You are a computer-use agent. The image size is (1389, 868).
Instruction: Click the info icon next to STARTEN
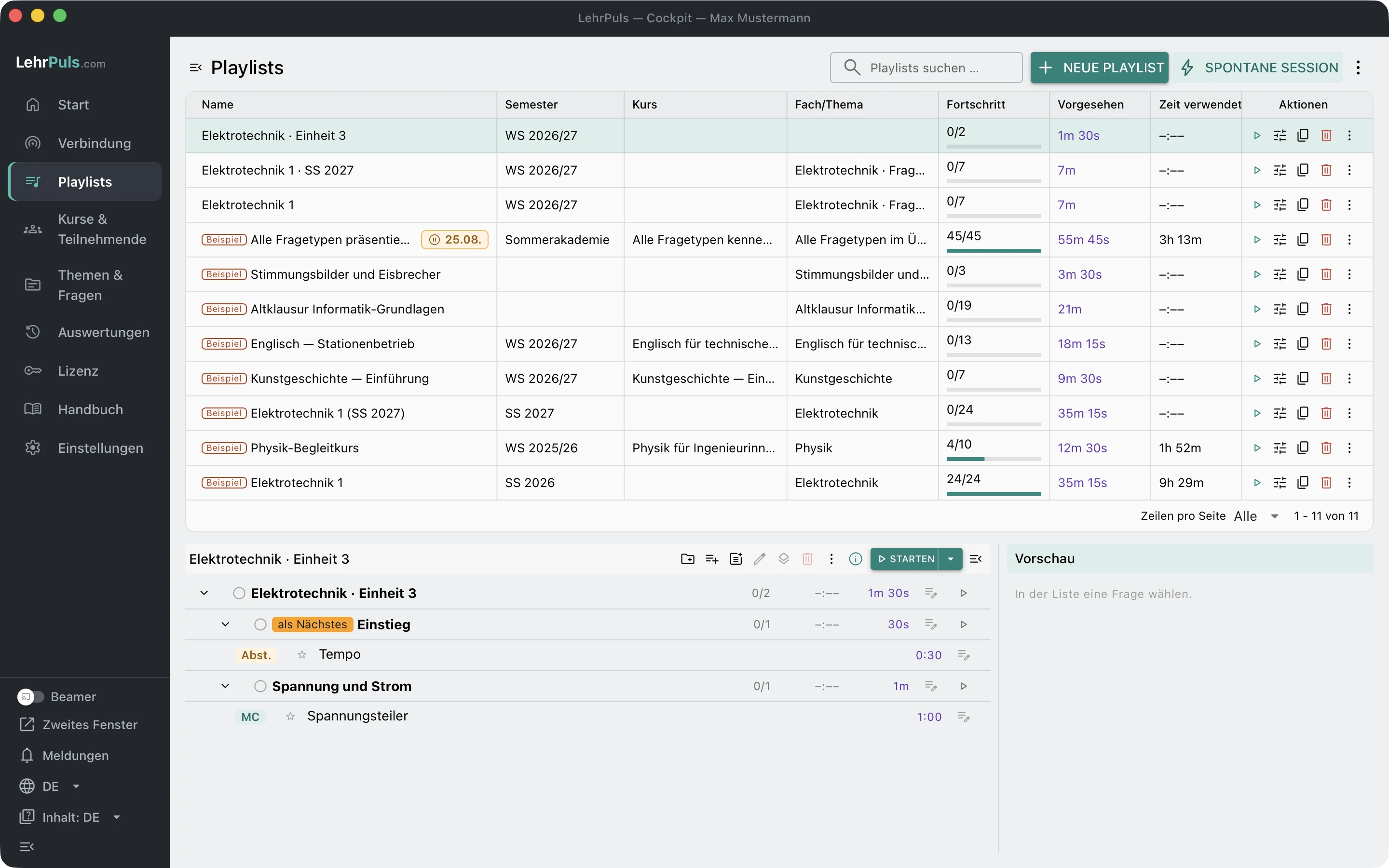pyautogui.click(x=855, y=558)
